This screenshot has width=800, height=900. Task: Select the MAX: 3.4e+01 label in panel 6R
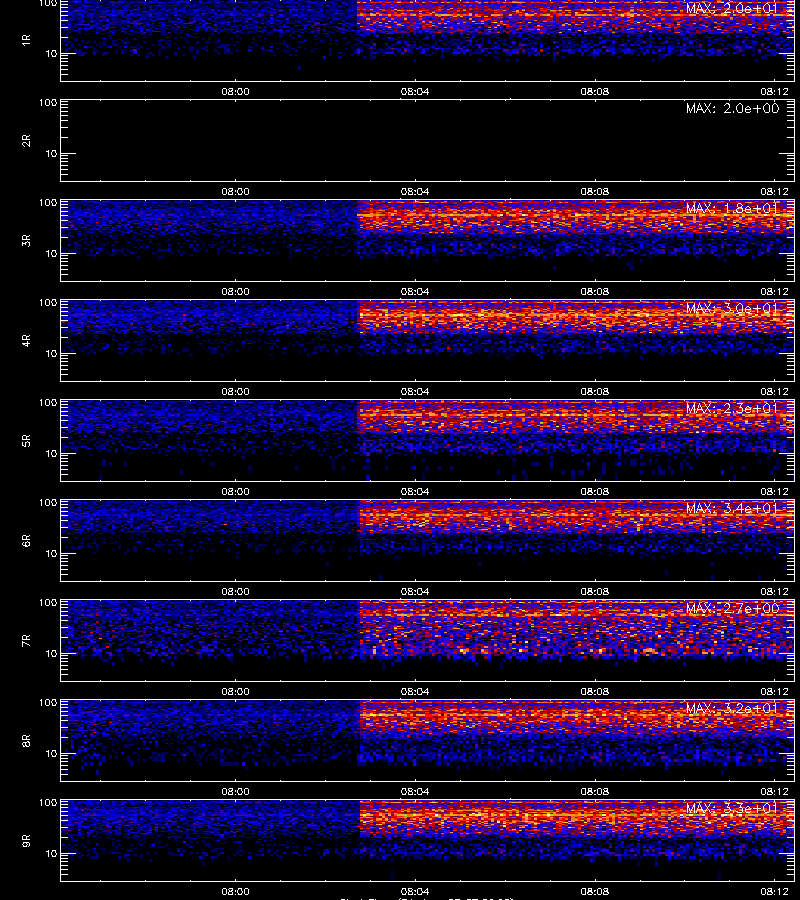click(x=732, y=509)
